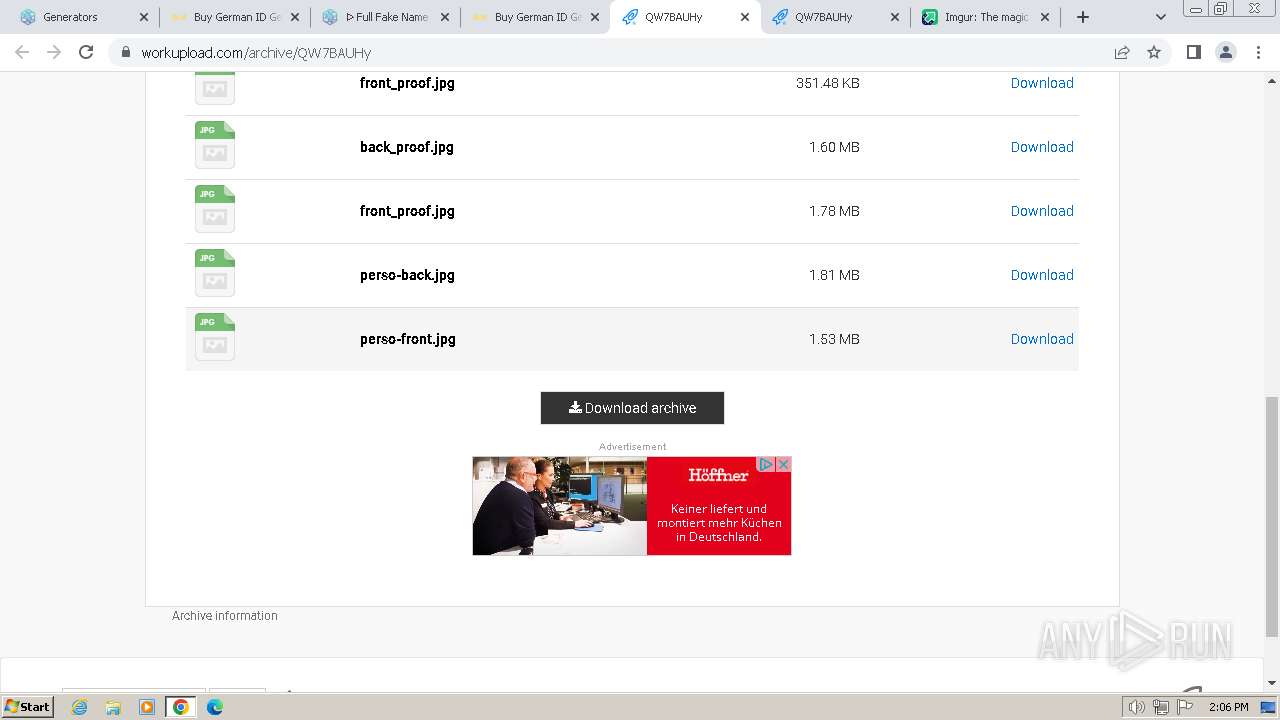Click the Download archive button

click(x=632, y=408)
